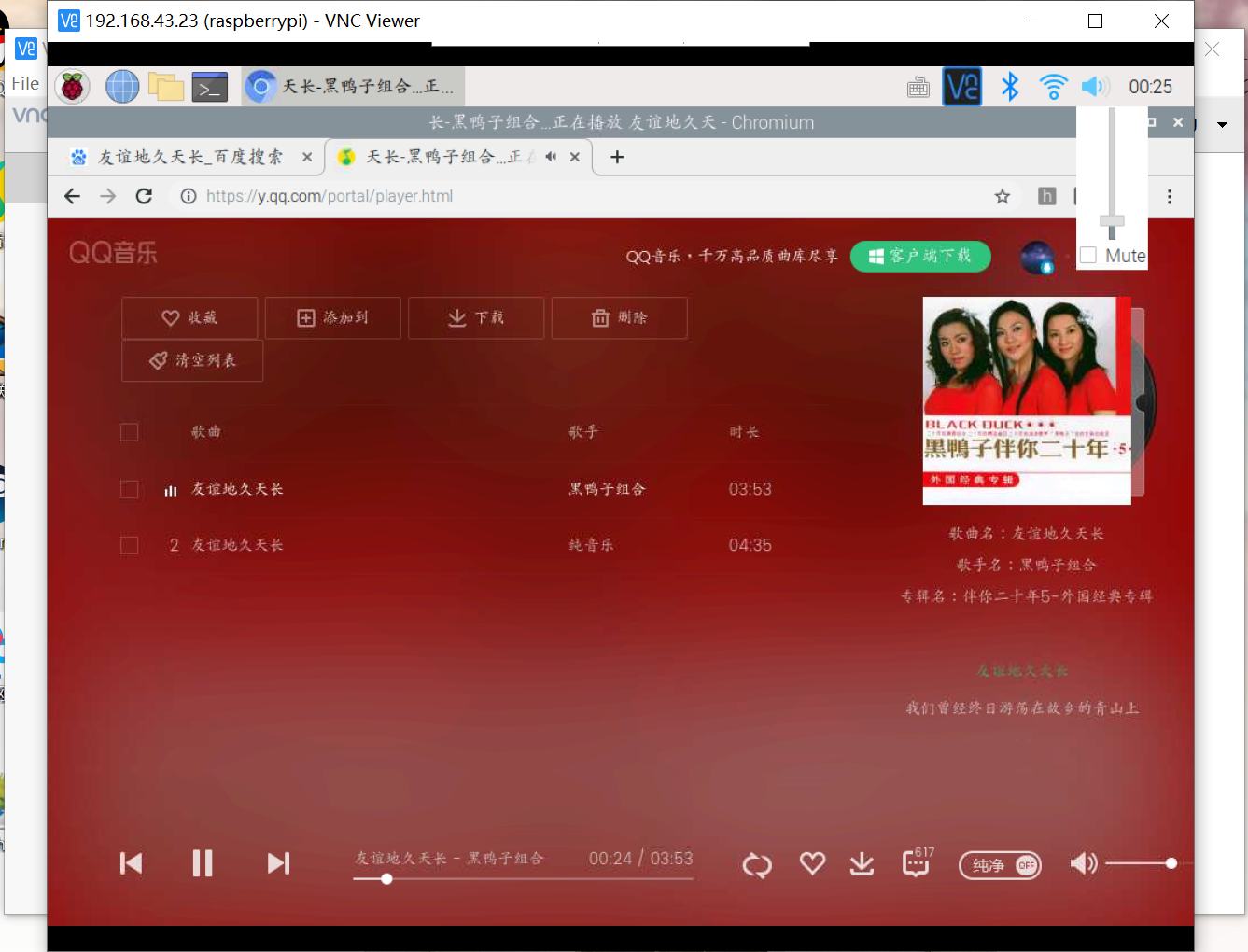Open the download icon in the player bar
This screenshot has height=952, width=1248.
(862, 863)
